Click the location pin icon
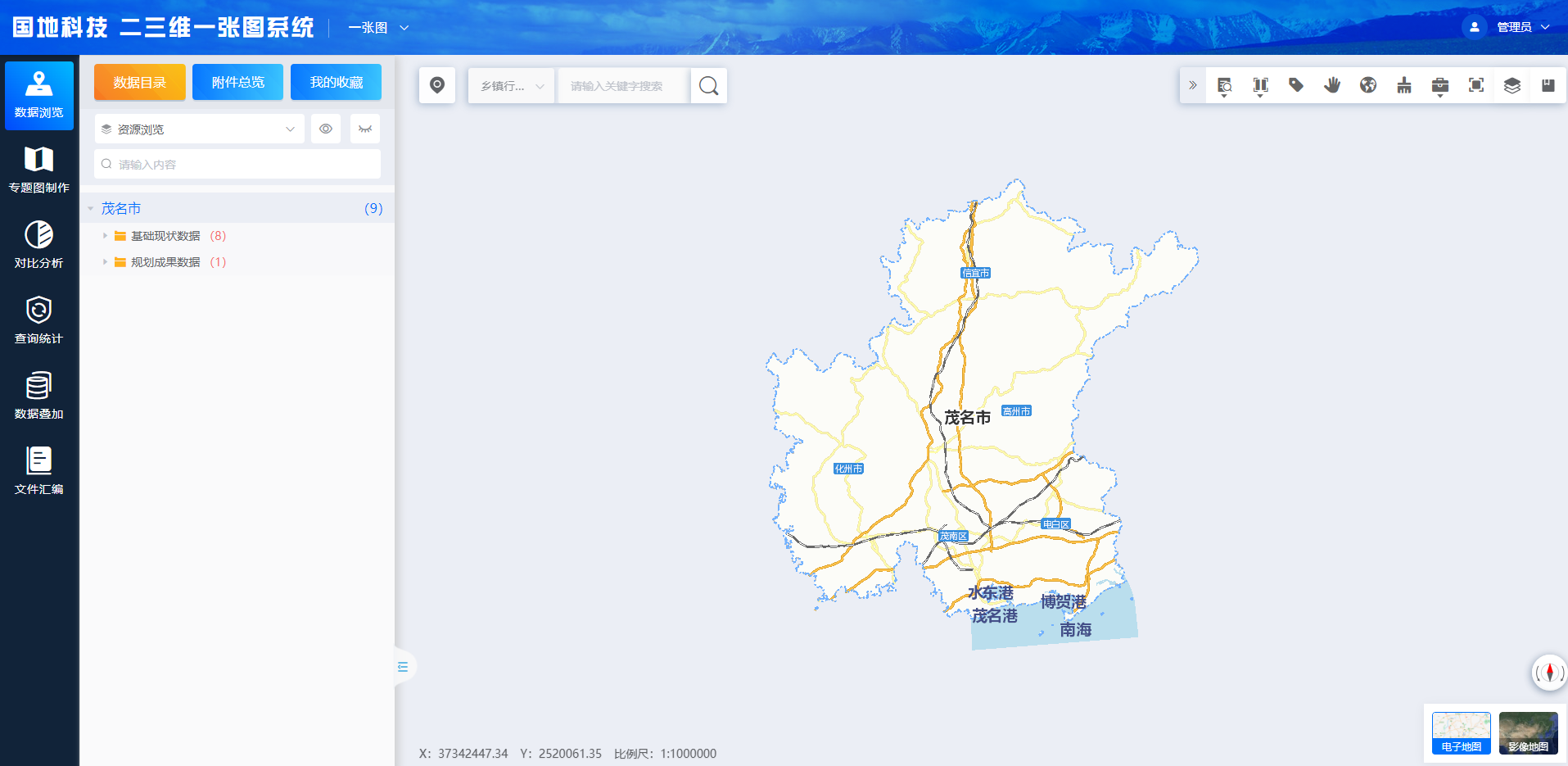This screenshot has width=1568, height=766. [x=437, y=85]
